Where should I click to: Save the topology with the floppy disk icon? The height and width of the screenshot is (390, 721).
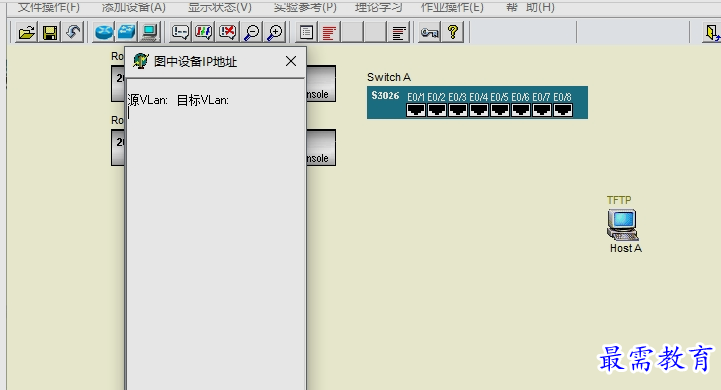point(50,33)
